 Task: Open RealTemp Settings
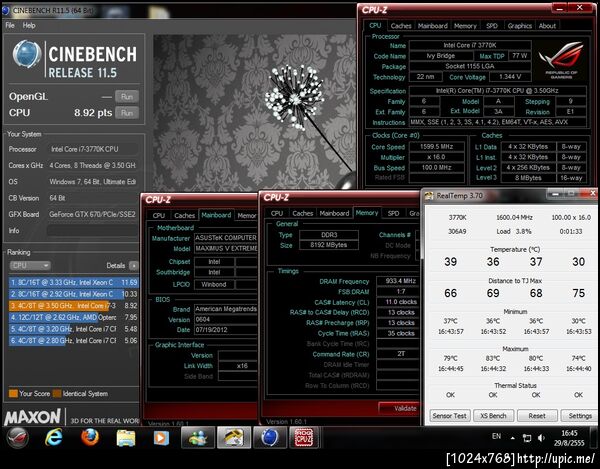[x=579, y=415]
